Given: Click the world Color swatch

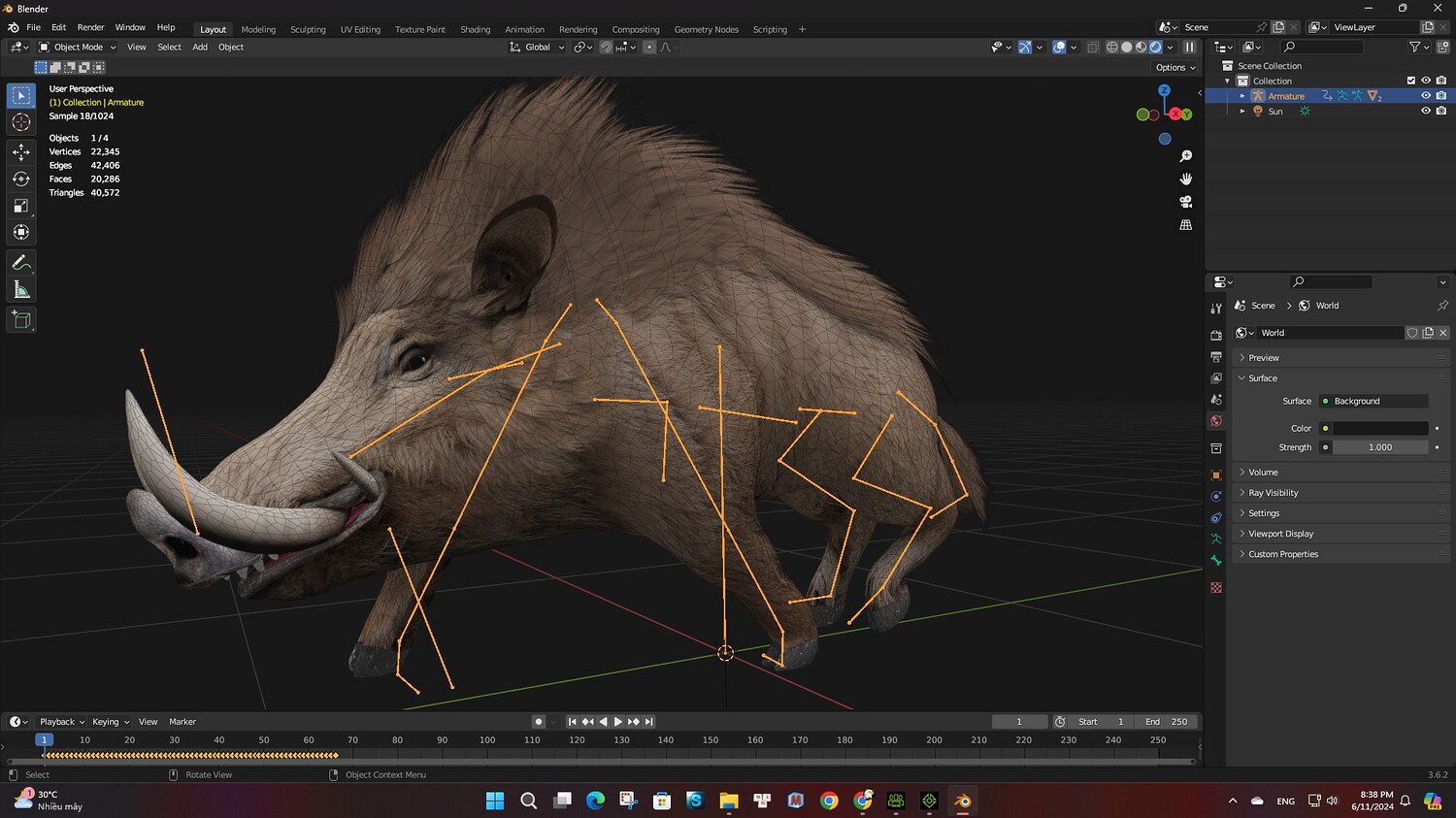Looking at the screenshot, I should point(1379,428).
